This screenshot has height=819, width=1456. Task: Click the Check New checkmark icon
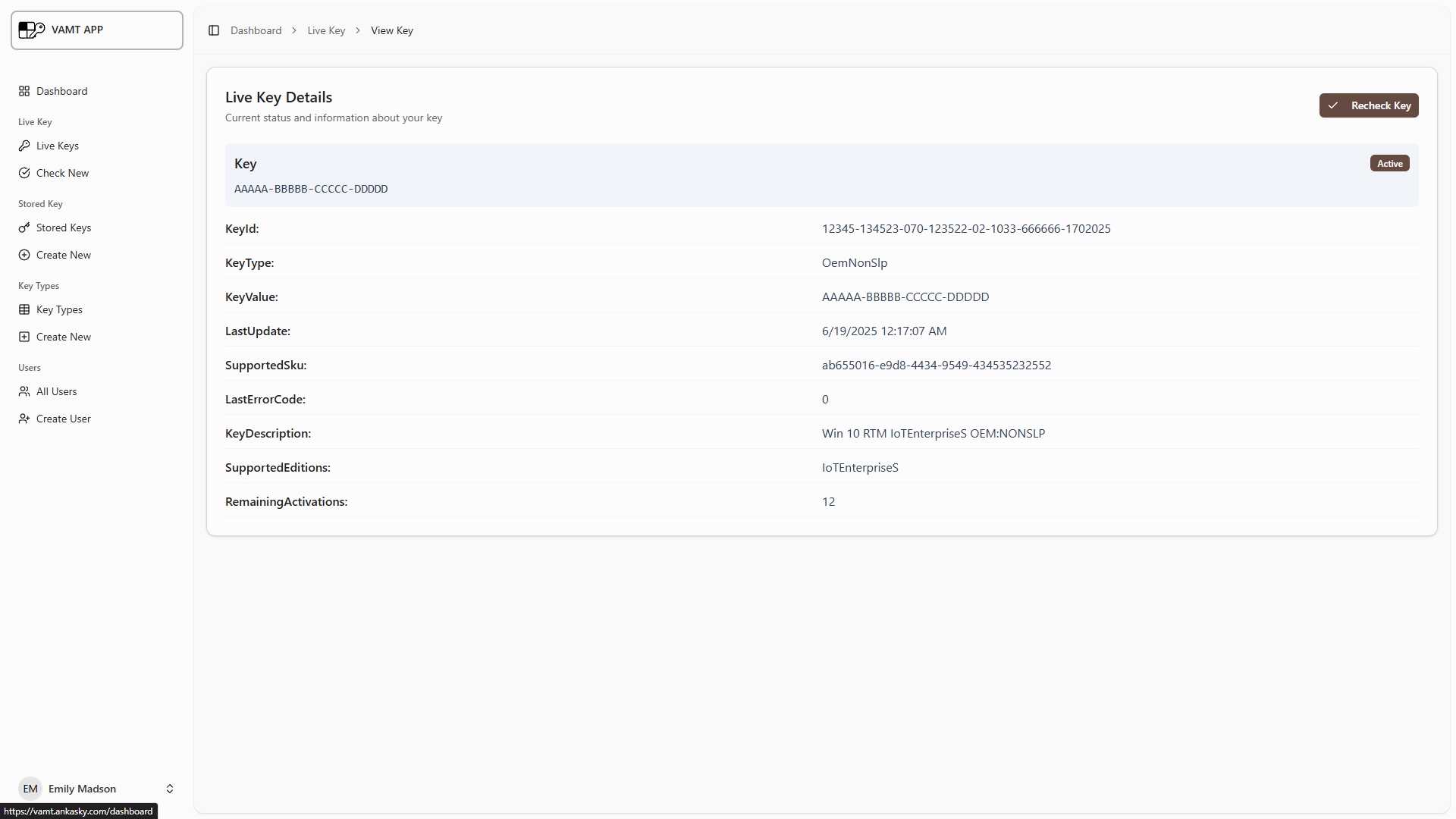(24, 173)
